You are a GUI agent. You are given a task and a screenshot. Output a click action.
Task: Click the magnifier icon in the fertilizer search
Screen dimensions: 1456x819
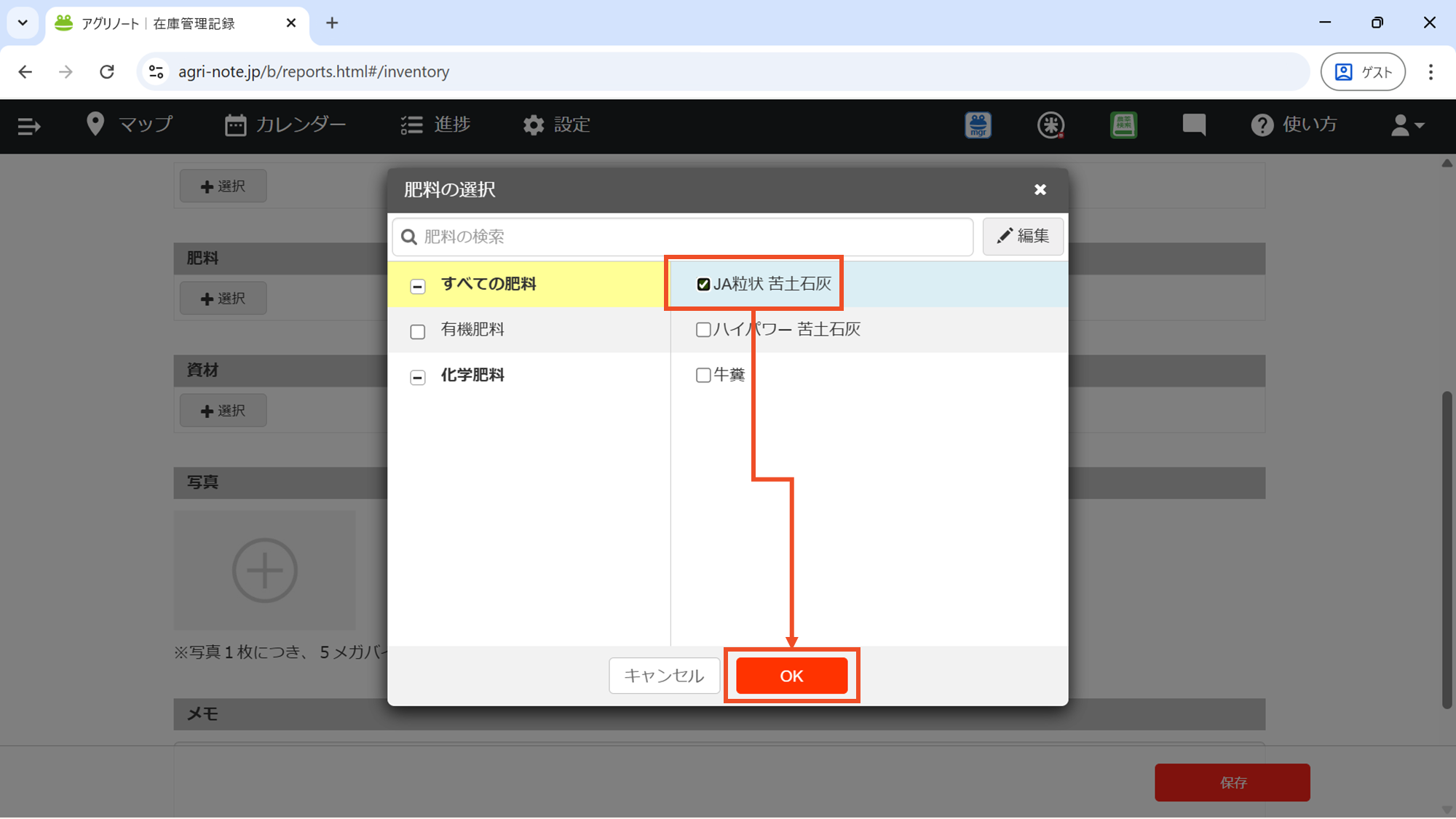coord(409,237)
